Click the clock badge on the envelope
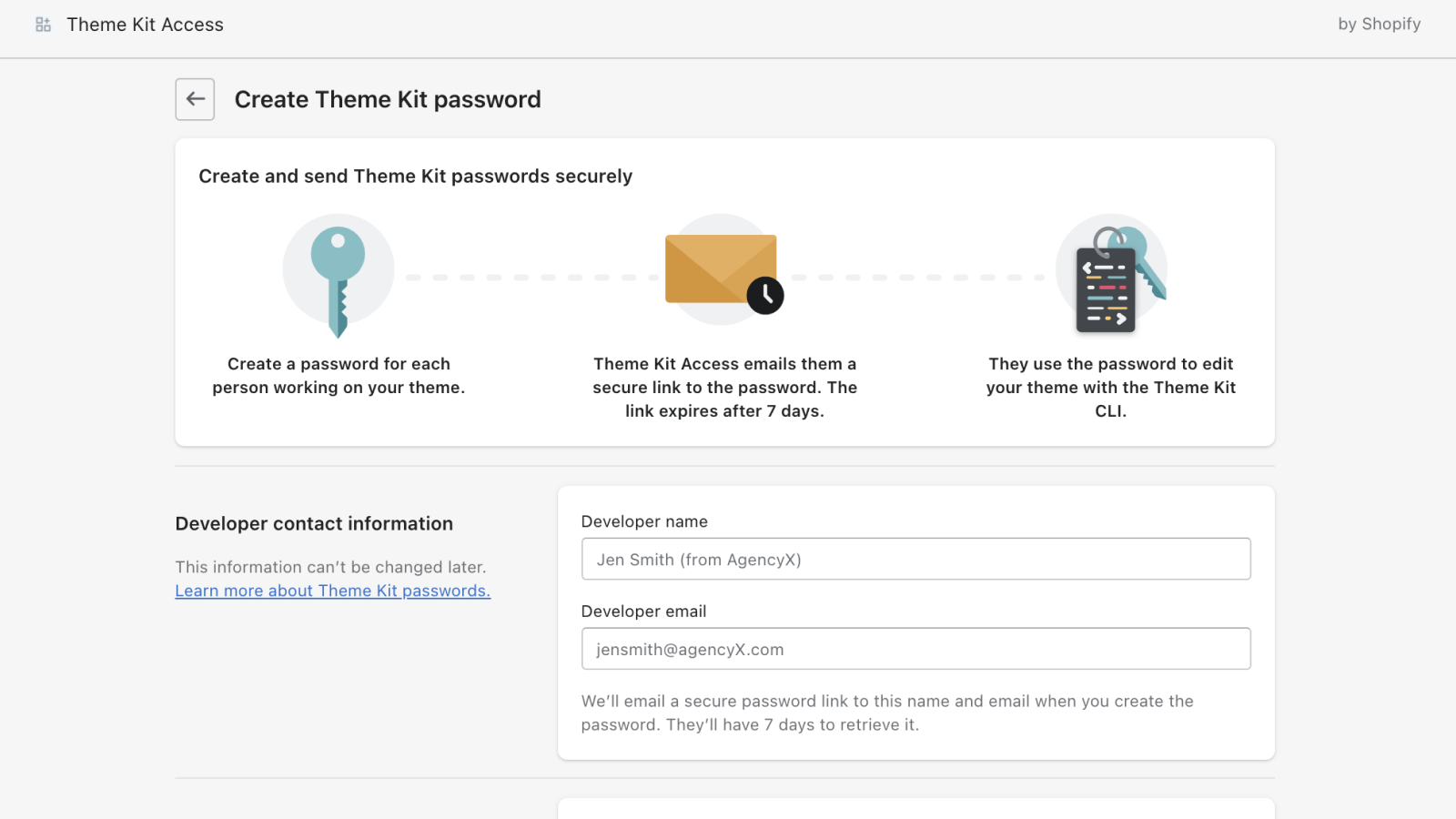 tap(765, 295)
